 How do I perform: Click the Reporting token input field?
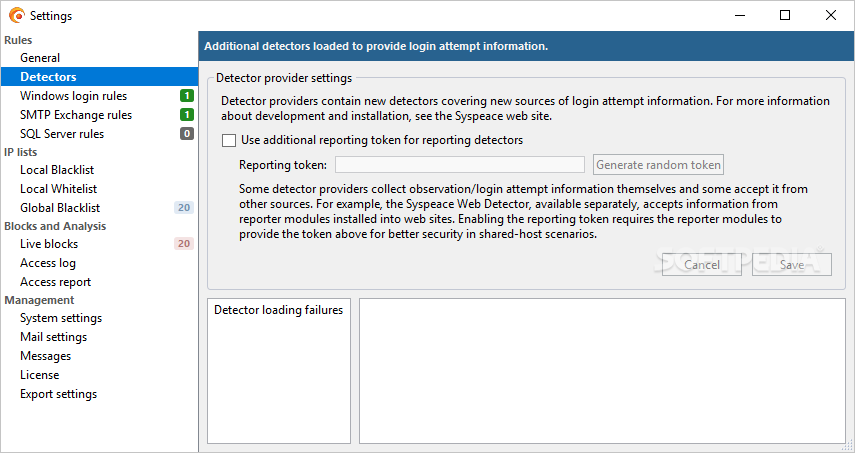click(460, 165)
